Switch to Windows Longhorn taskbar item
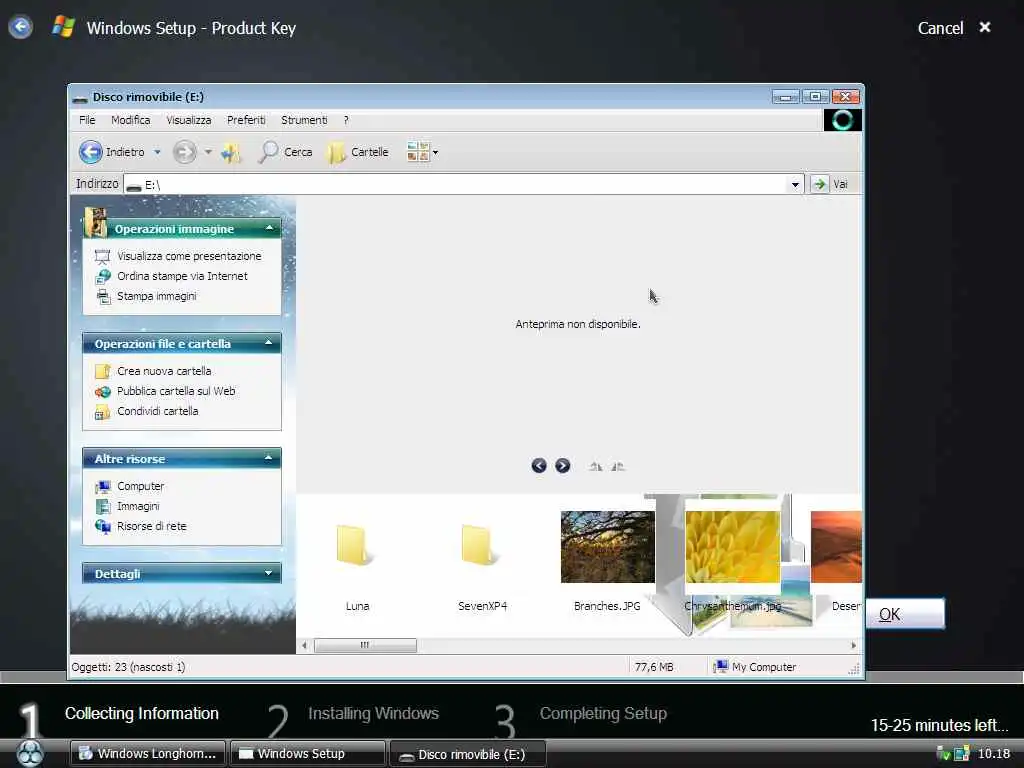Viewport: 1024px width, 768px height. (148, 754)
